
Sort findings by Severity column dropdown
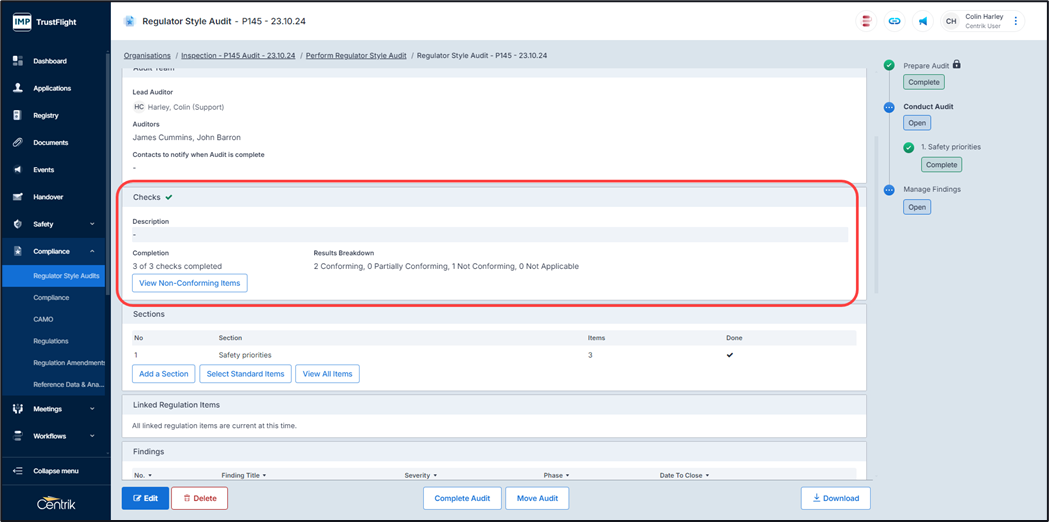coord(420,476)
